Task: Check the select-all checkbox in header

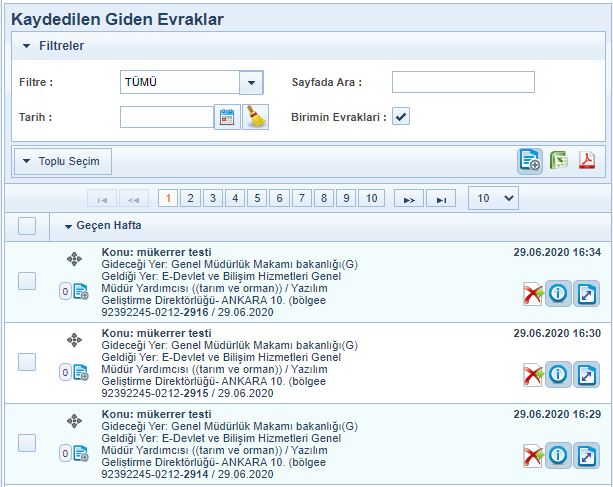Action: (x=27, y=226)
